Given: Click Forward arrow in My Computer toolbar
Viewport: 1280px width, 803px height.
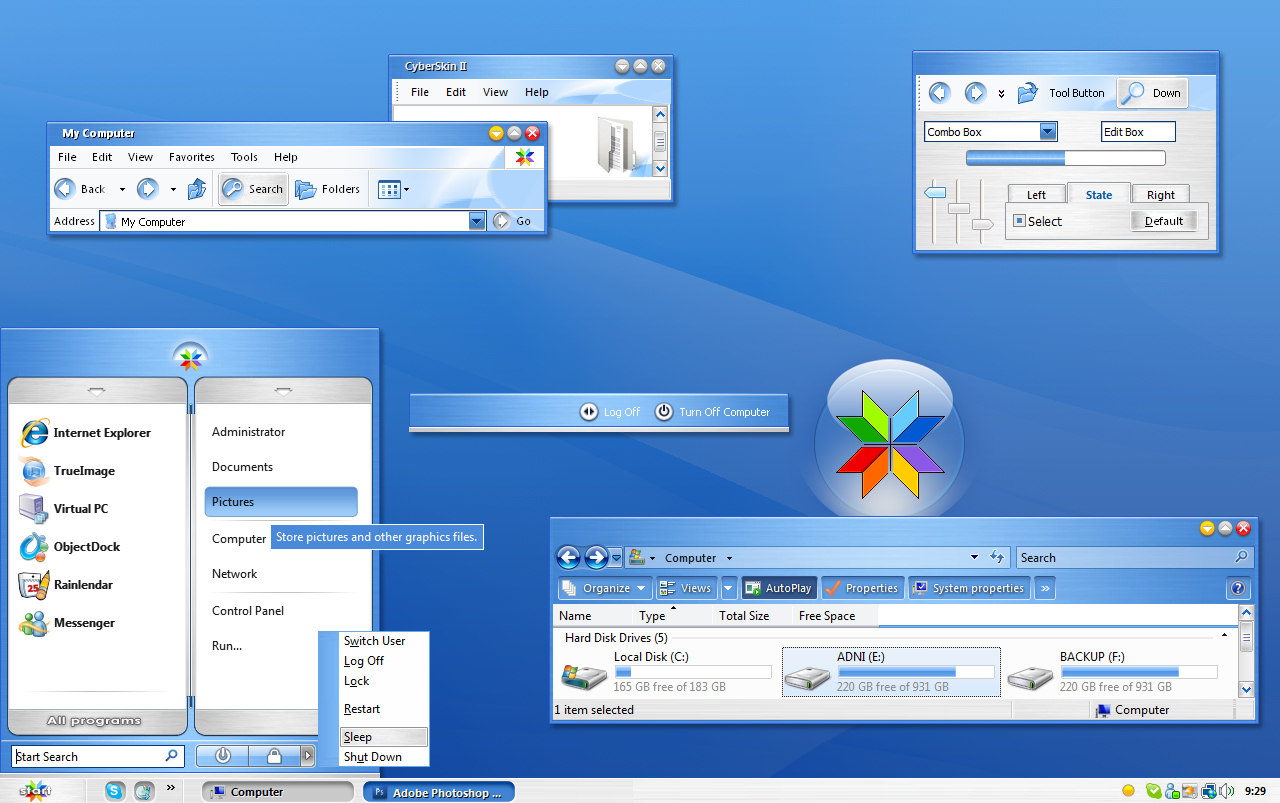Looking at the screenshot, I should 147,189.
